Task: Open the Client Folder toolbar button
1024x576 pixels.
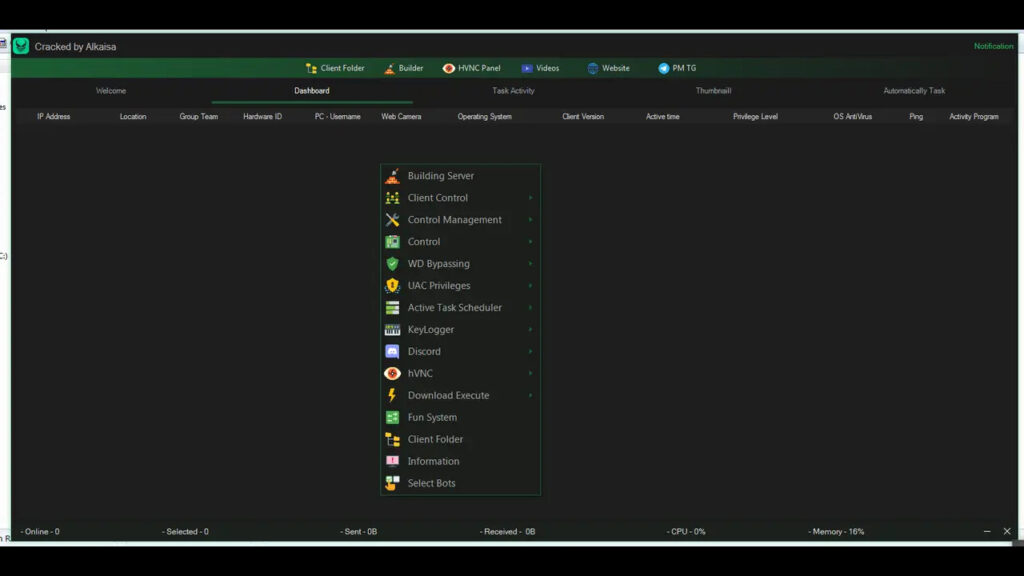Action: coord(335,68)
